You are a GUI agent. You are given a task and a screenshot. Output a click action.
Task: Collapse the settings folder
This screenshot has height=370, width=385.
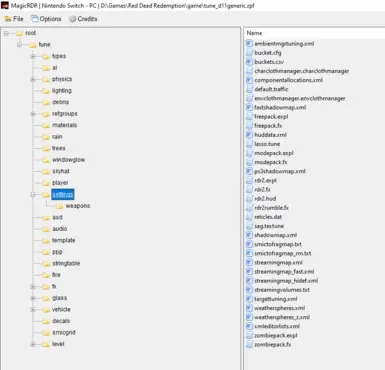click(33, 194)
